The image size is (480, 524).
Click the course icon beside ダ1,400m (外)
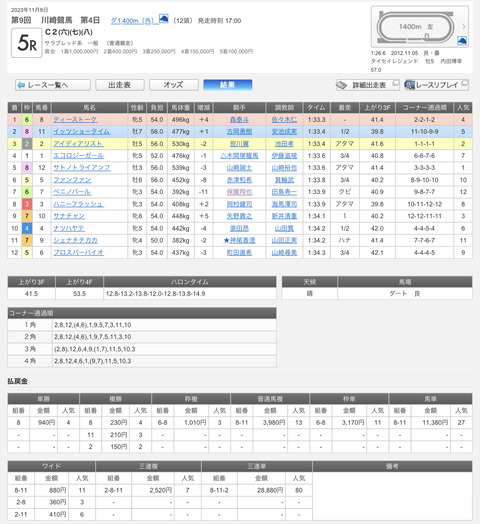coord(163,19)
